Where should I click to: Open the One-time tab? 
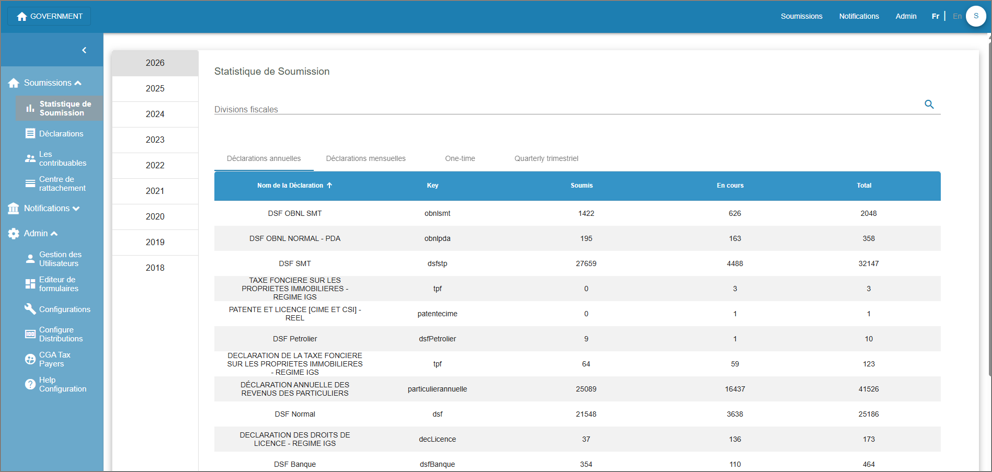(460, 158)
